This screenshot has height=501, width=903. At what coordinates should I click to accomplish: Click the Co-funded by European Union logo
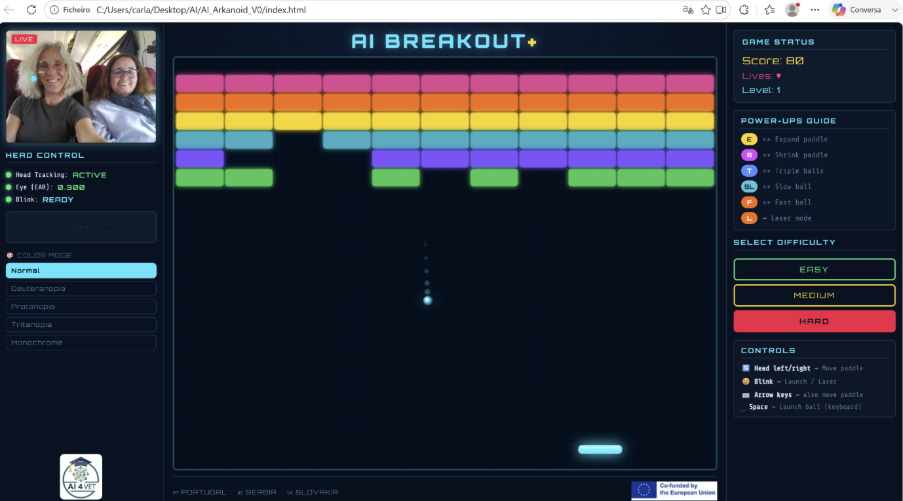click(674, 490)
